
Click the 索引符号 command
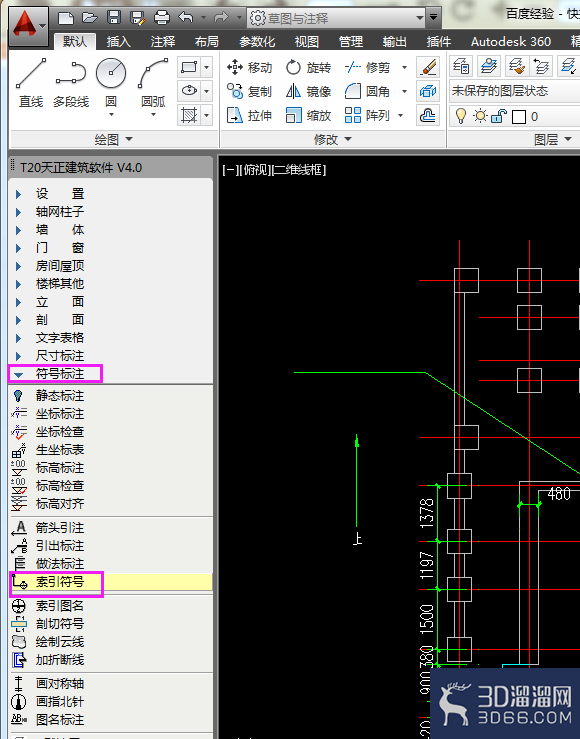[111, 582]
